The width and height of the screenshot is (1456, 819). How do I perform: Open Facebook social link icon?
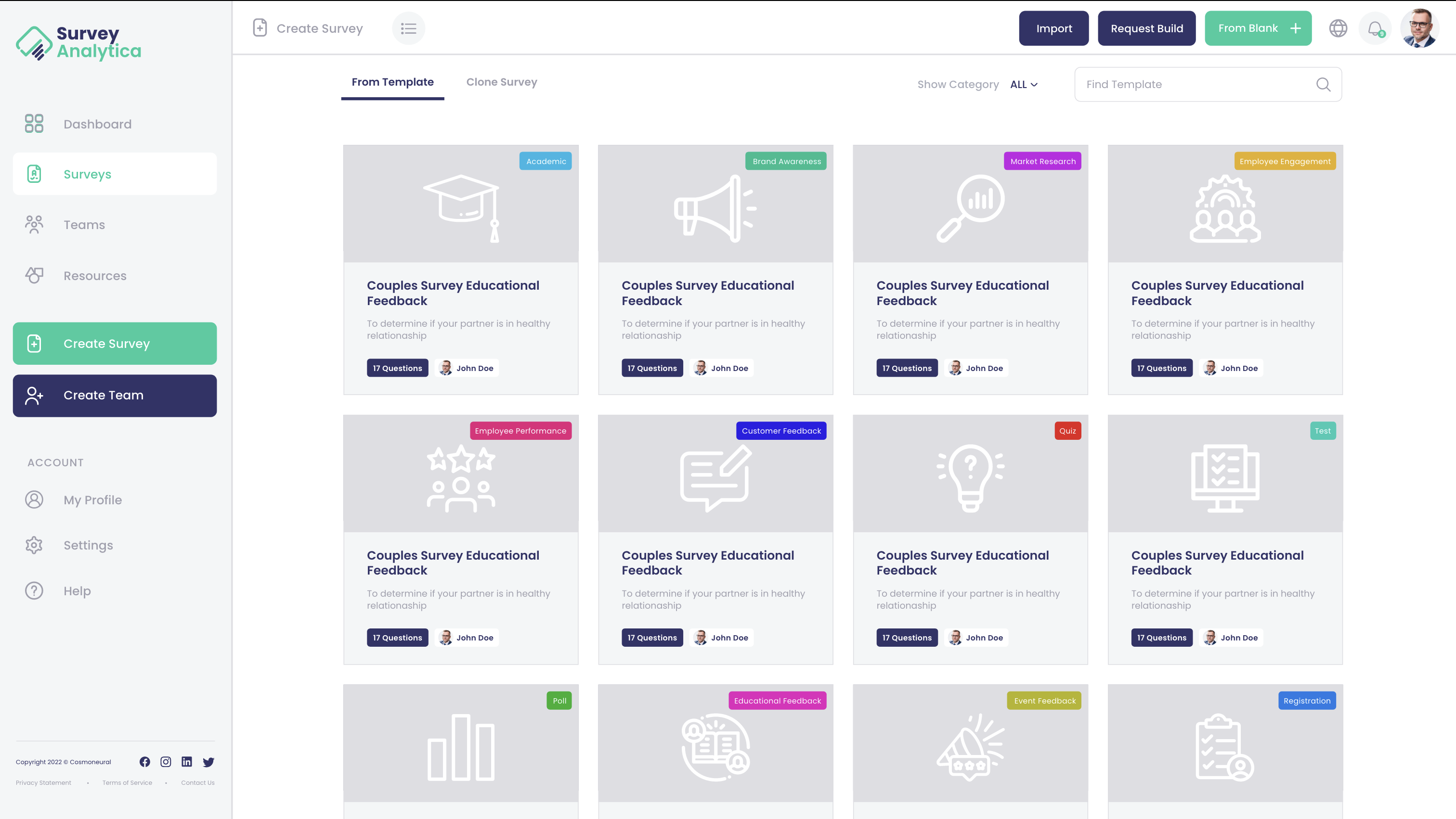(x=145, y=762)
